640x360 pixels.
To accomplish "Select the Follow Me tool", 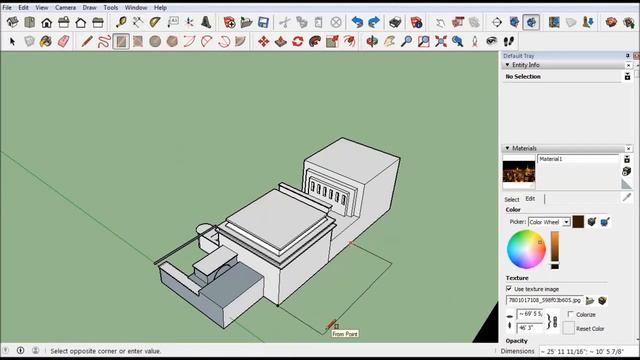I will click(315, 41).
